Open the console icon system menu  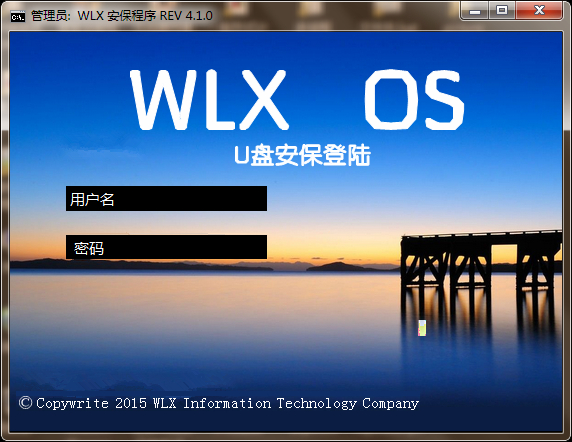[x=18, y=16]
